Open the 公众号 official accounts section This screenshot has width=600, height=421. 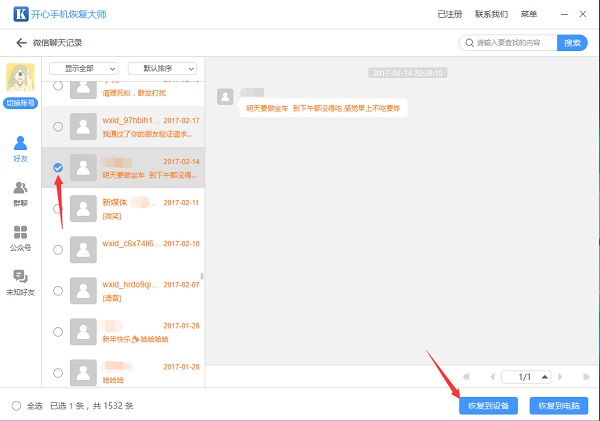[x=20, y=238]
